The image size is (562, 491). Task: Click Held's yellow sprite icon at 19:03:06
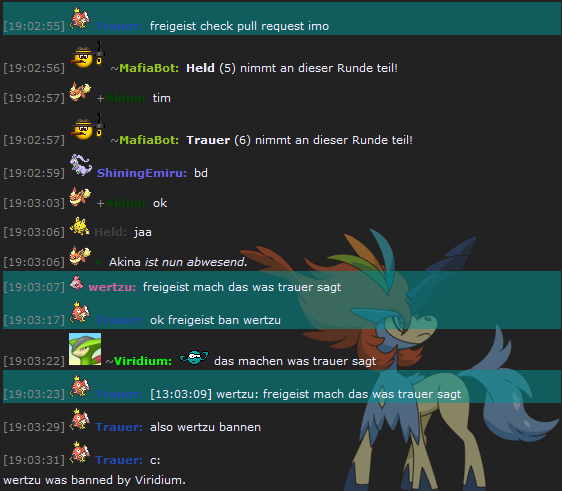[80, 227]
